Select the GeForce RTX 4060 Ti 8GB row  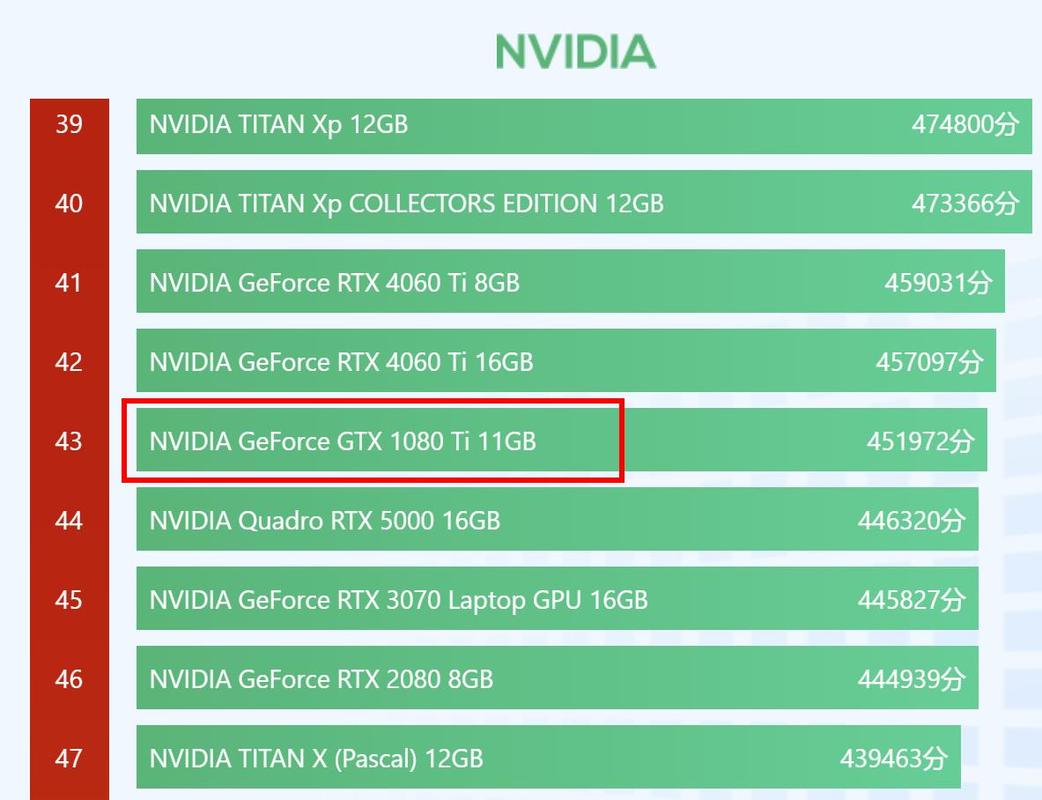[x=570, y=281]
